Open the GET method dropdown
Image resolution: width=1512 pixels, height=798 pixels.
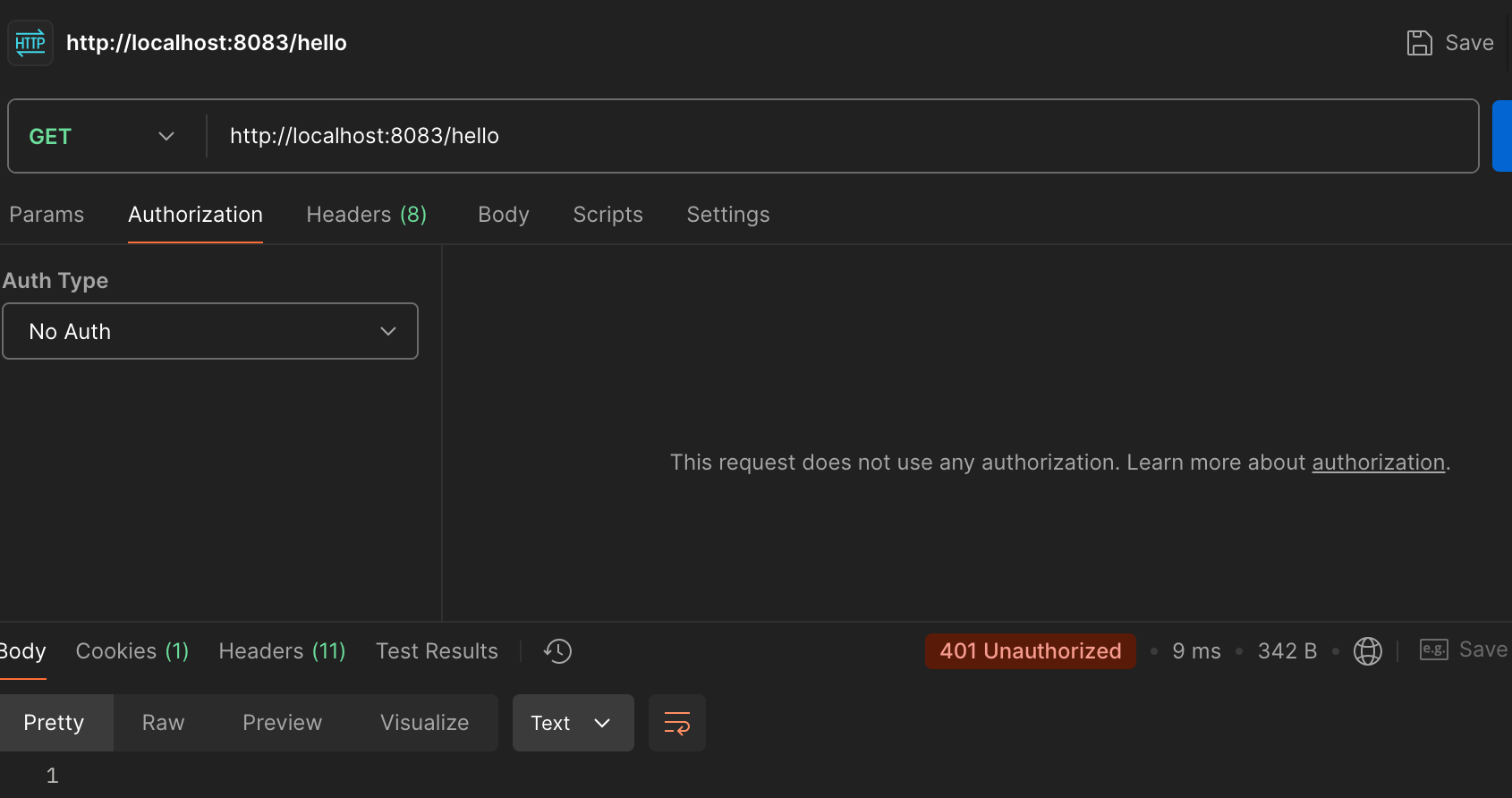click(102, 136)
